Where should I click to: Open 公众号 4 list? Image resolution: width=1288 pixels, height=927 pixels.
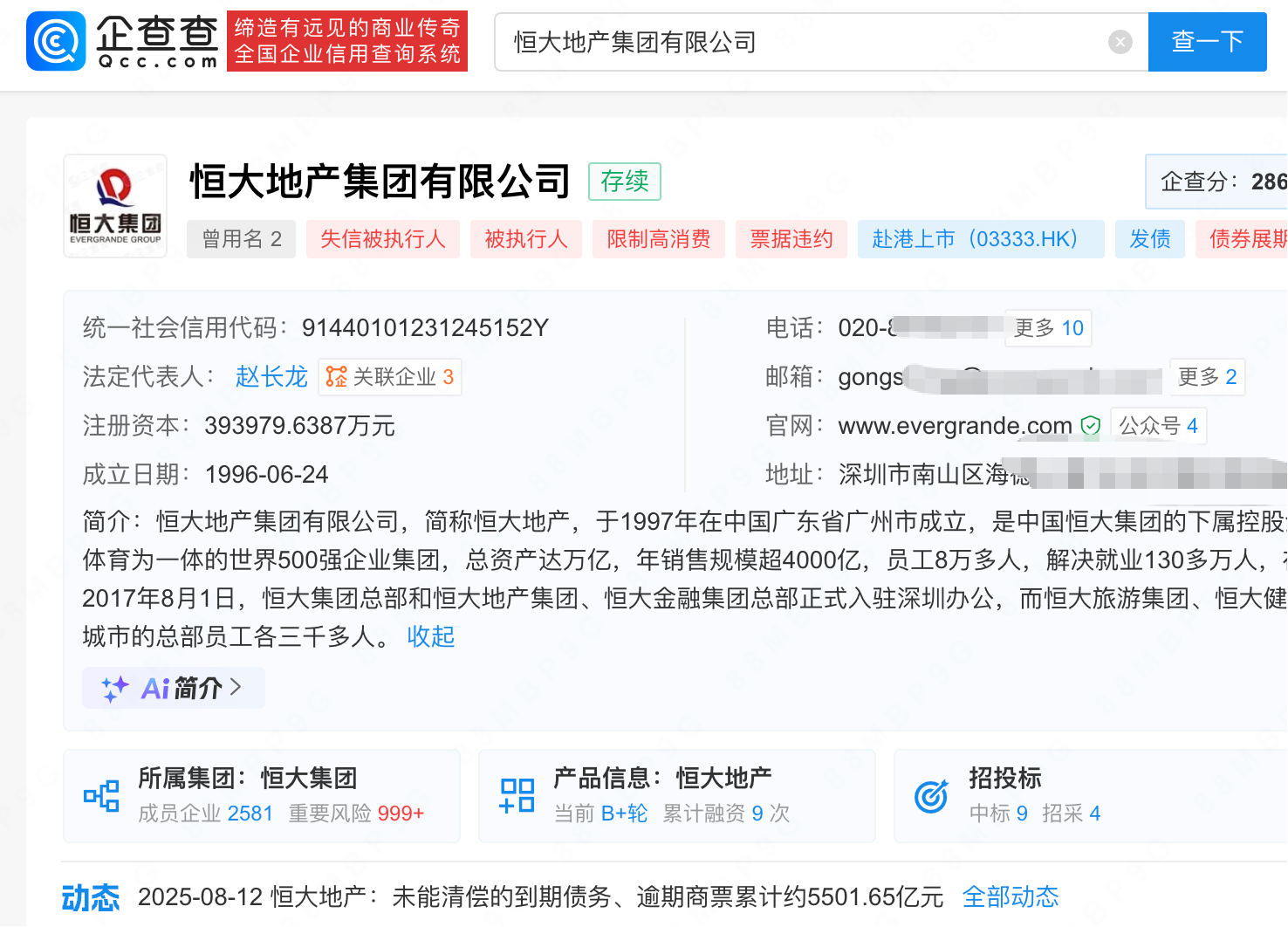(x=1158, y=426)
